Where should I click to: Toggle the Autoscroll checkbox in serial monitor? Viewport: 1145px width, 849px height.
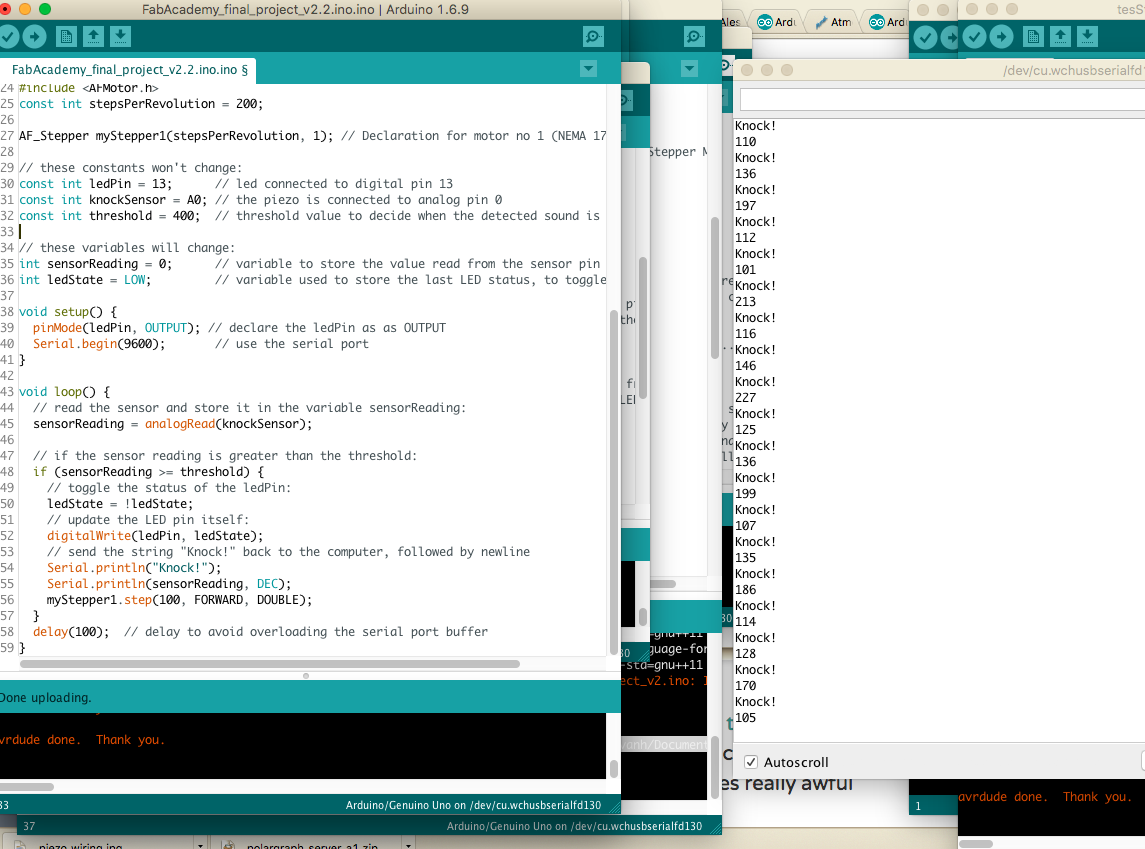point(751,762)
